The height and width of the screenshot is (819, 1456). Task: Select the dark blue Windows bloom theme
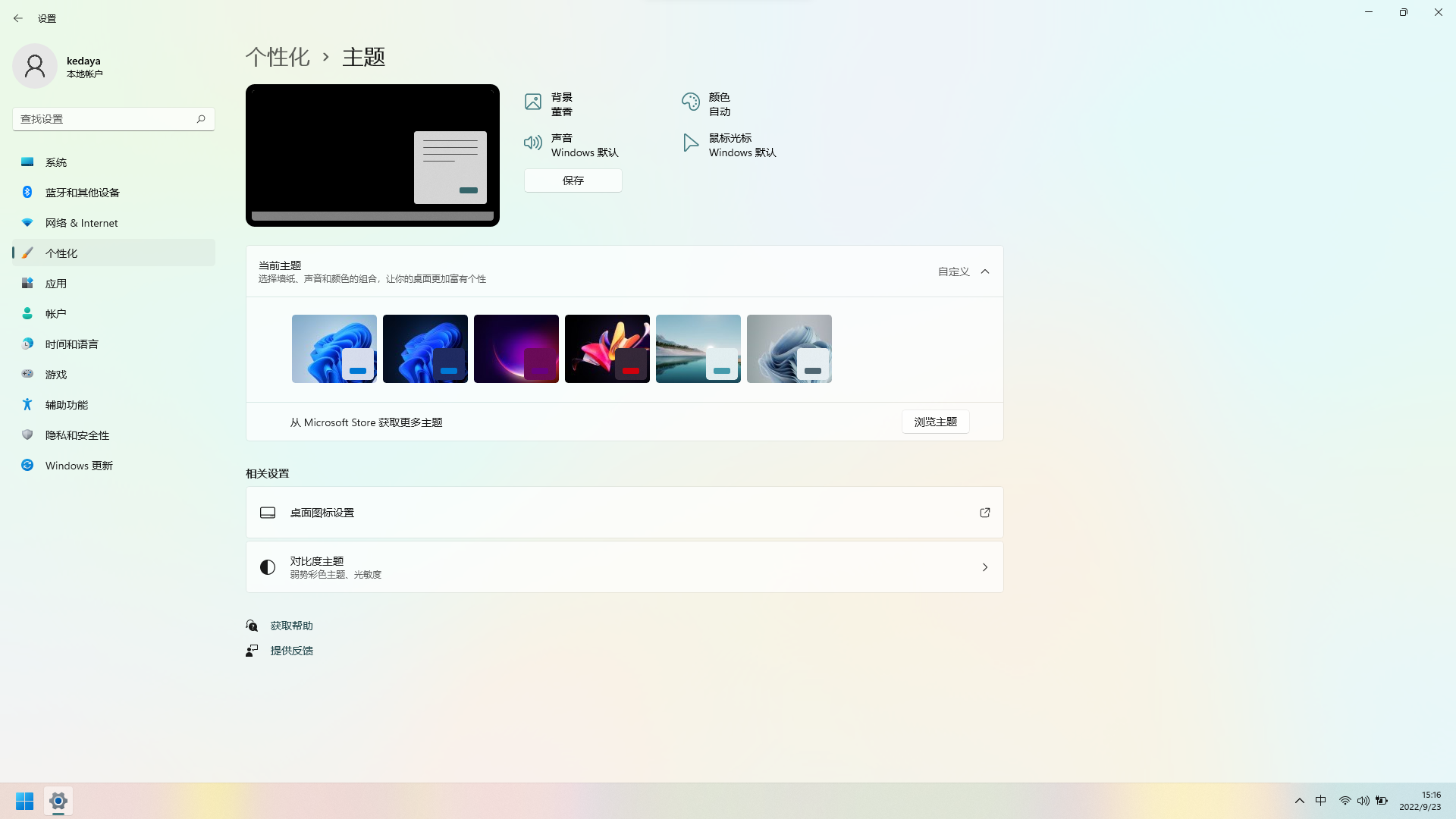(425, 348)
